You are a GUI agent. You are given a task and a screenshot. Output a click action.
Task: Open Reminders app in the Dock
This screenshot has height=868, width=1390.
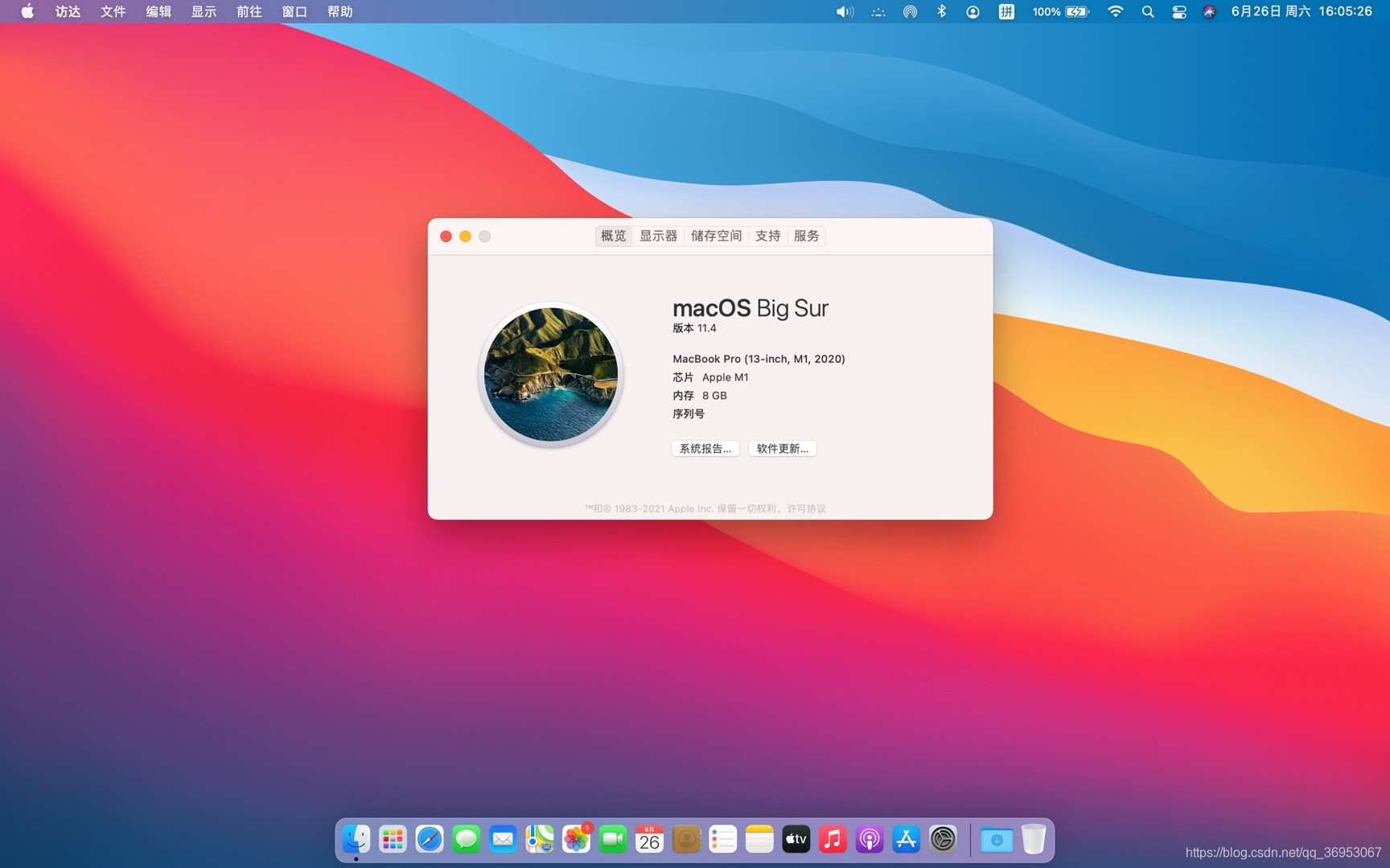coord(723,839)
